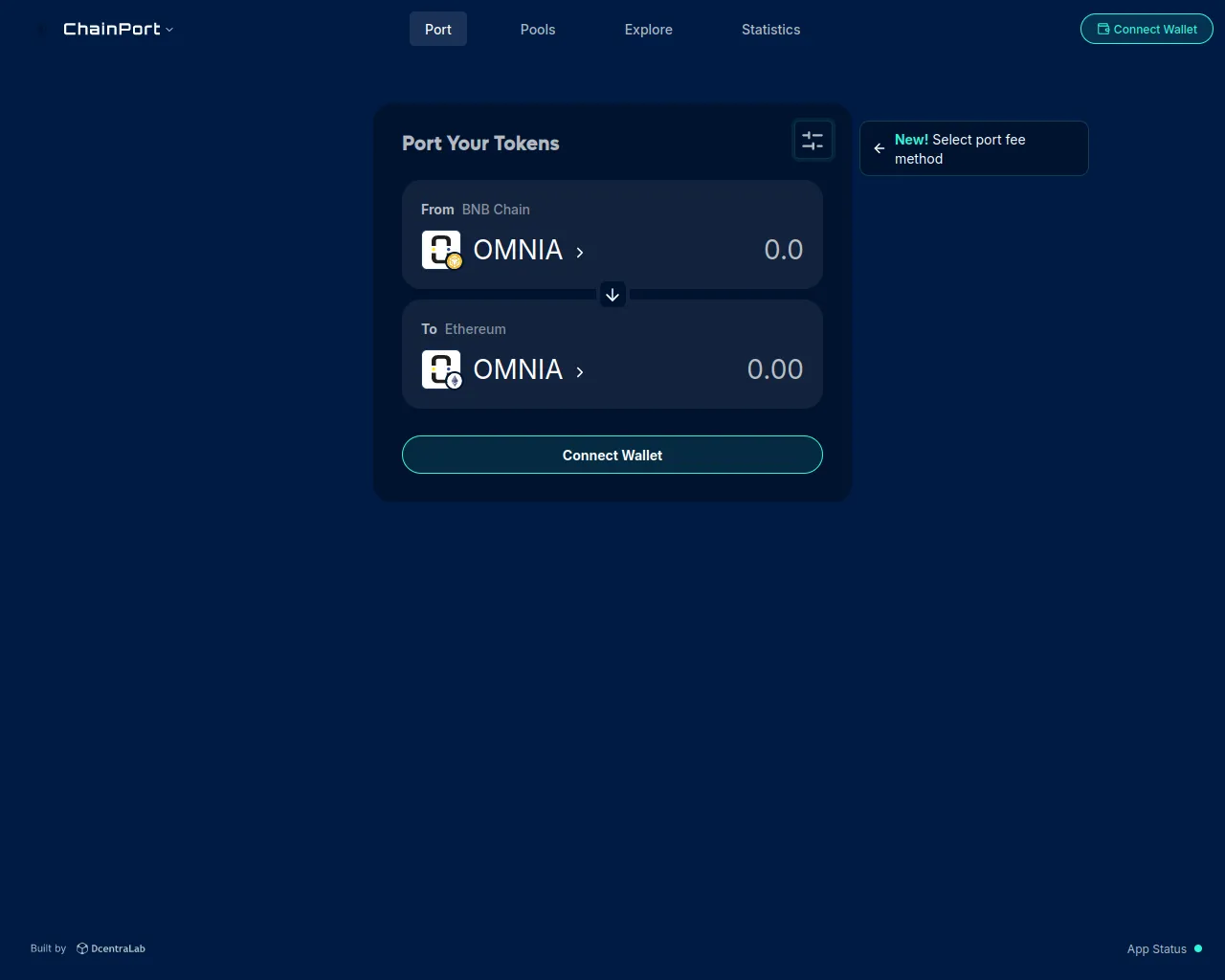The height and width of the screenshot is (980, 1225).
Task: Click the DcentraLab logo in footer
Action: click(x=111, y=948)
